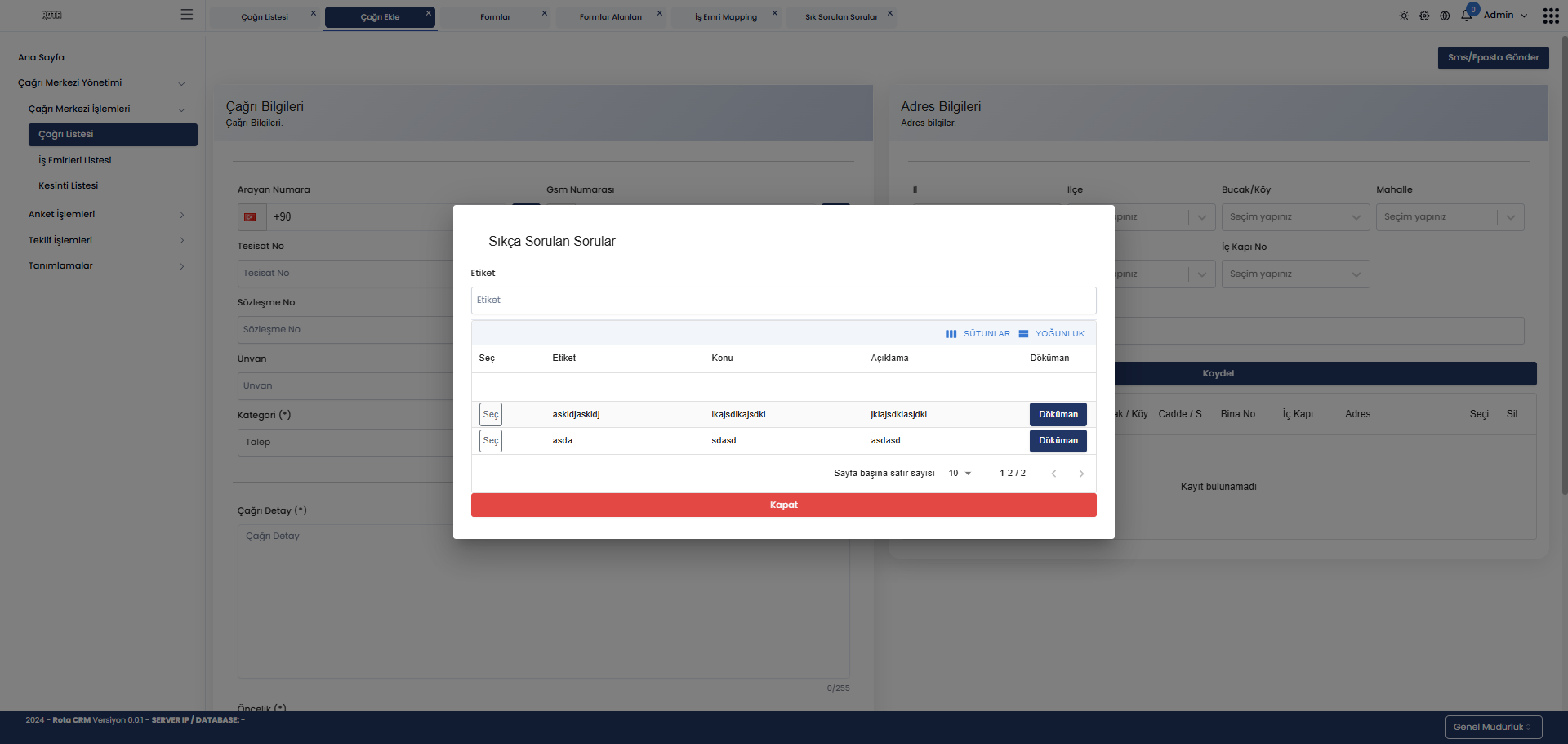Click the sdasd Konu cell
1568x744 pixels.
(x=724, y=441)
